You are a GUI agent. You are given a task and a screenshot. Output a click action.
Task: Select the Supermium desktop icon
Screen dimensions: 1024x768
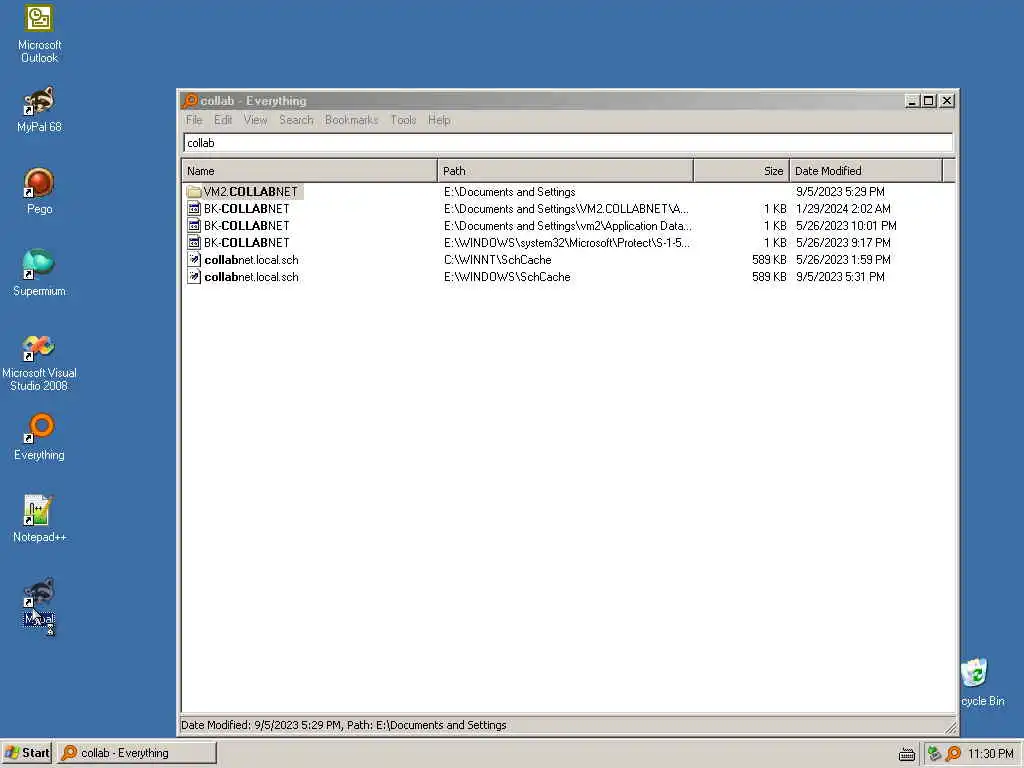pyautogui.click(x=39, y=274)
